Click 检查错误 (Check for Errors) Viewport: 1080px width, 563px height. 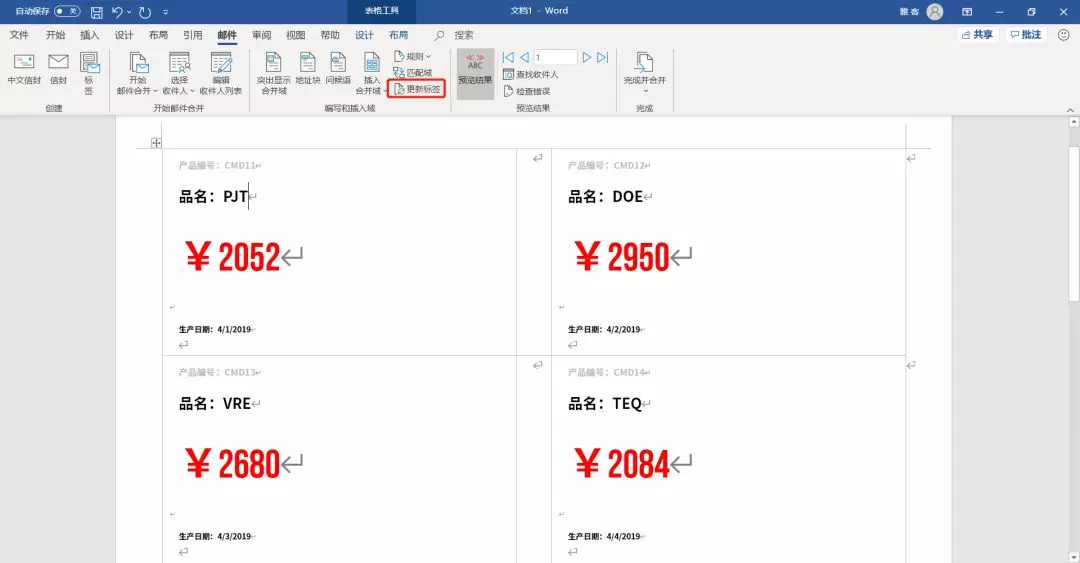(527, 91)
